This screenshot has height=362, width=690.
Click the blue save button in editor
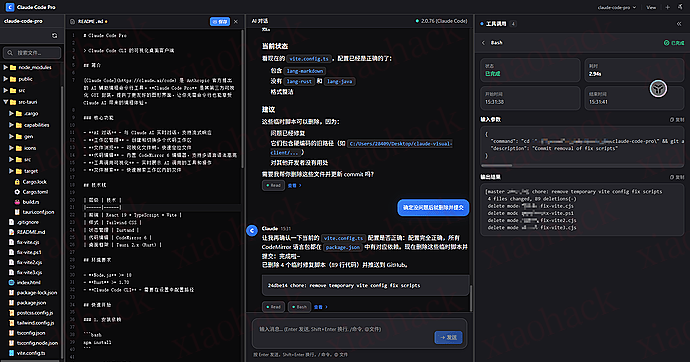pyautogui.click(x=220, y=22)
